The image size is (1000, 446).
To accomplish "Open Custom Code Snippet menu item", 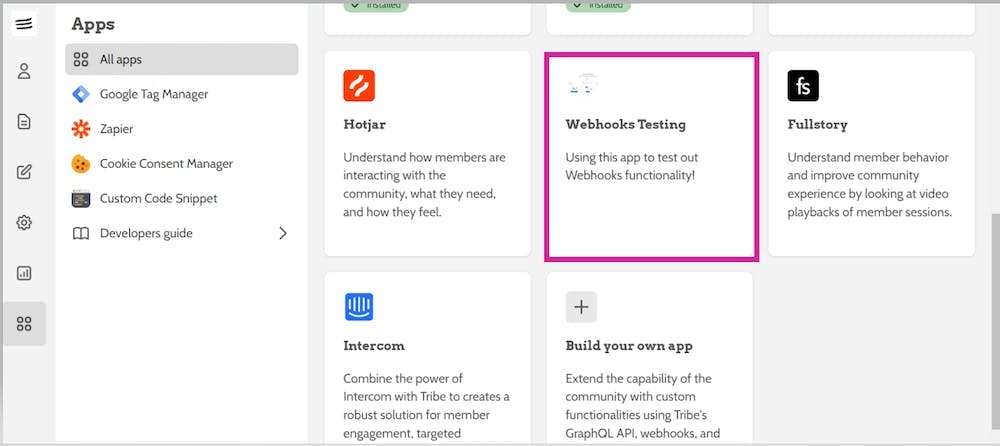I will [x=182, y=198].
